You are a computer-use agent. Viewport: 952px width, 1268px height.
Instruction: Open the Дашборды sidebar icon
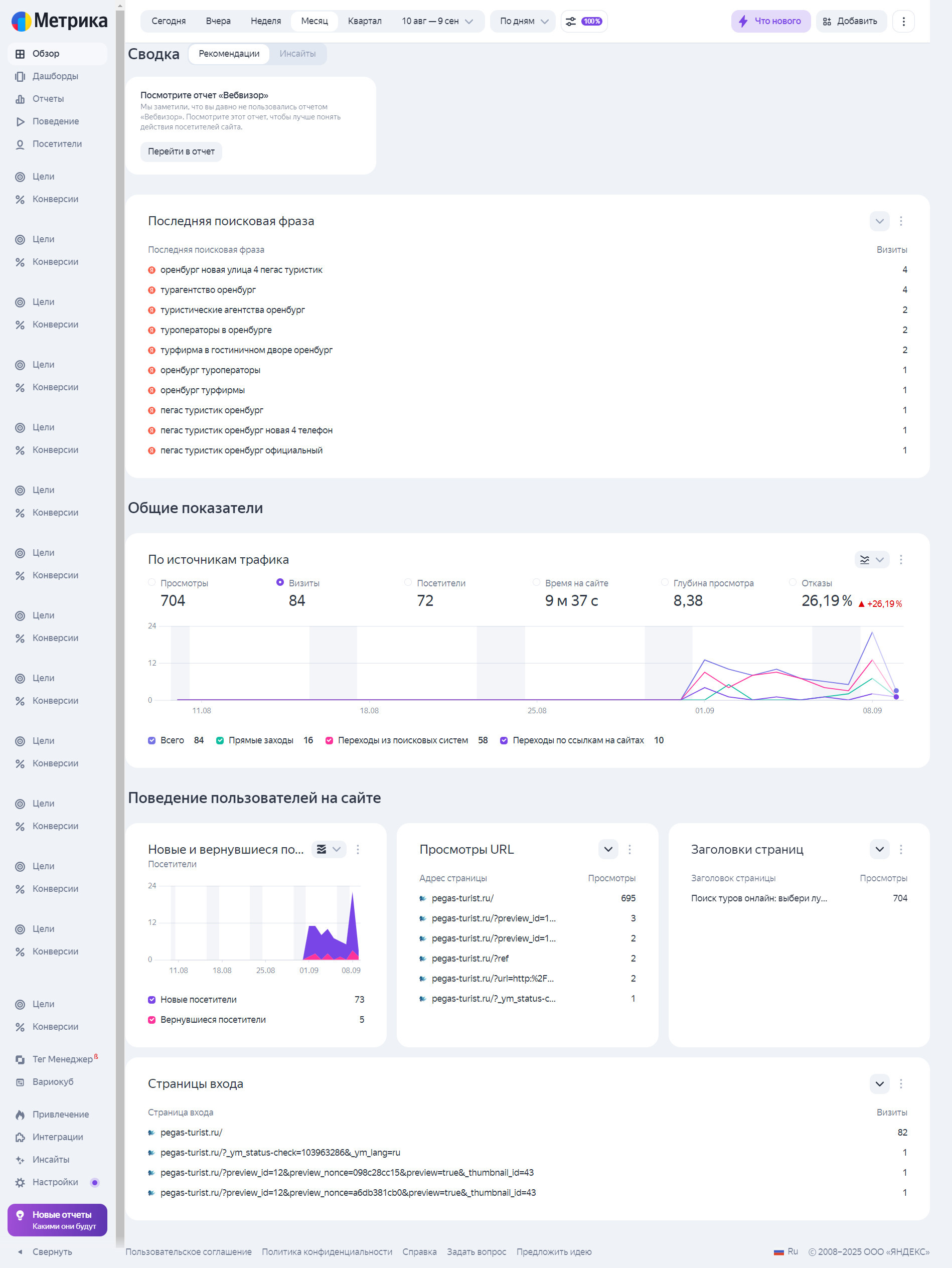[20, 76]
